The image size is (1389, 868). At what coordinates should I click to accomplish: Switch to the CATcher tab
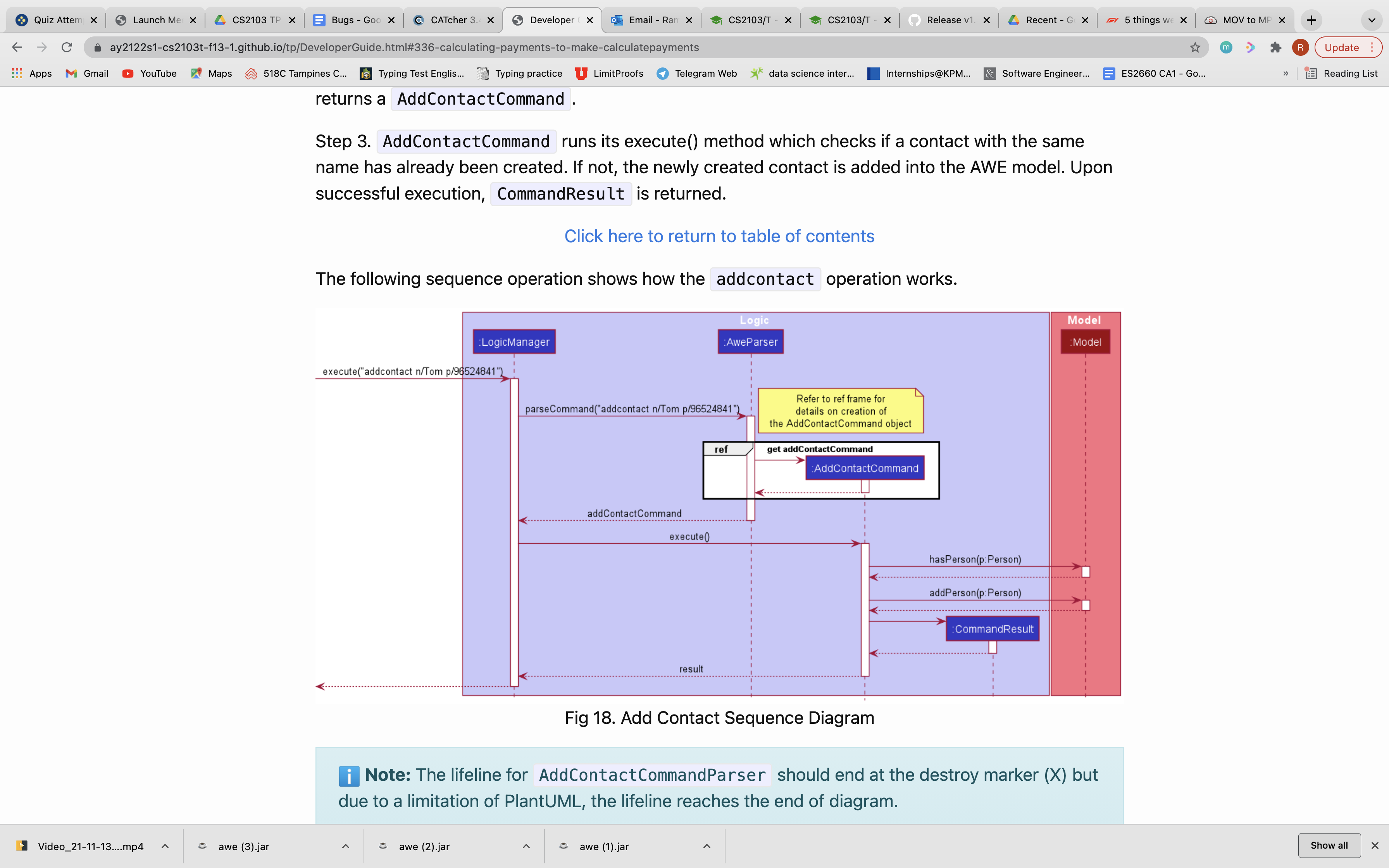pyautogui.click(x=448, y=20)
